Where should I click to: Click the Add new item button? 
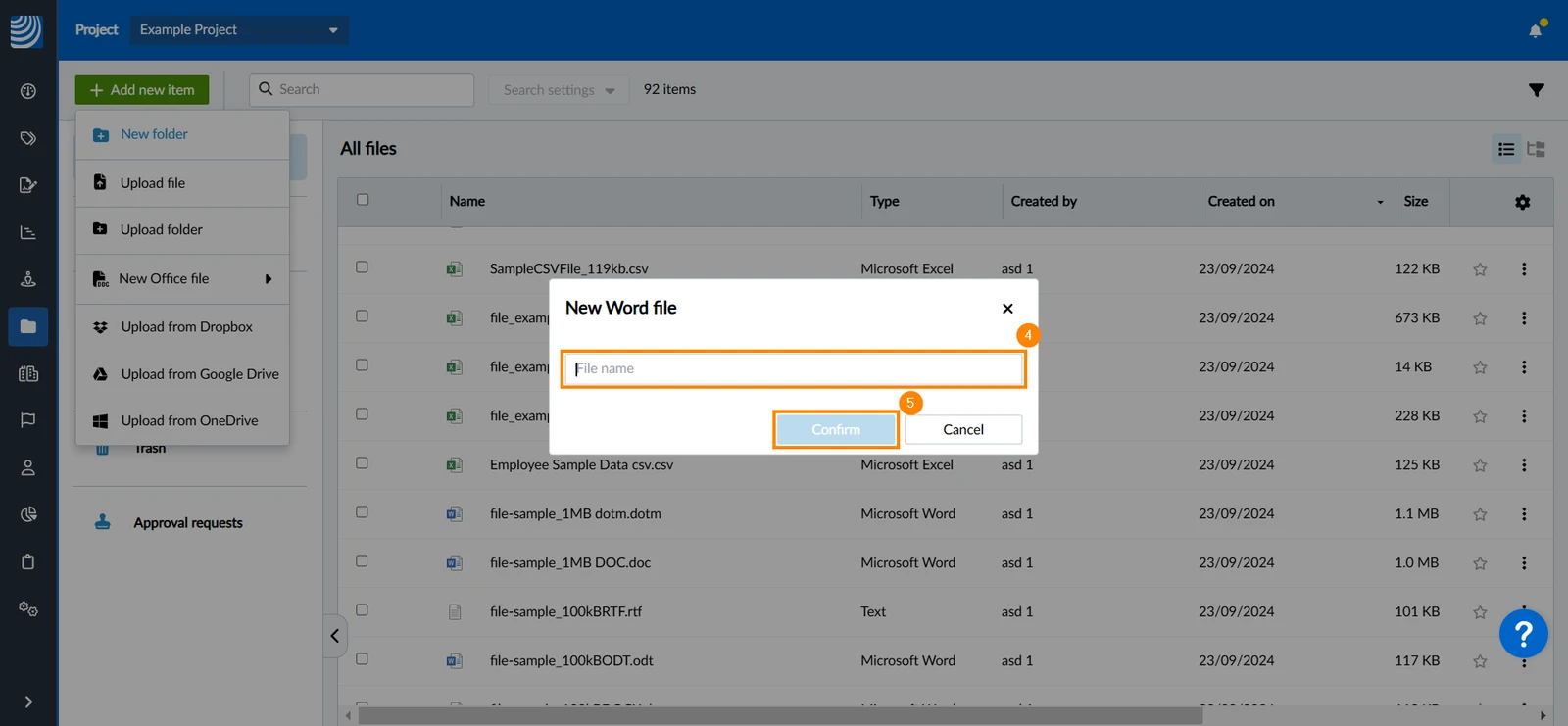point(142,90)
